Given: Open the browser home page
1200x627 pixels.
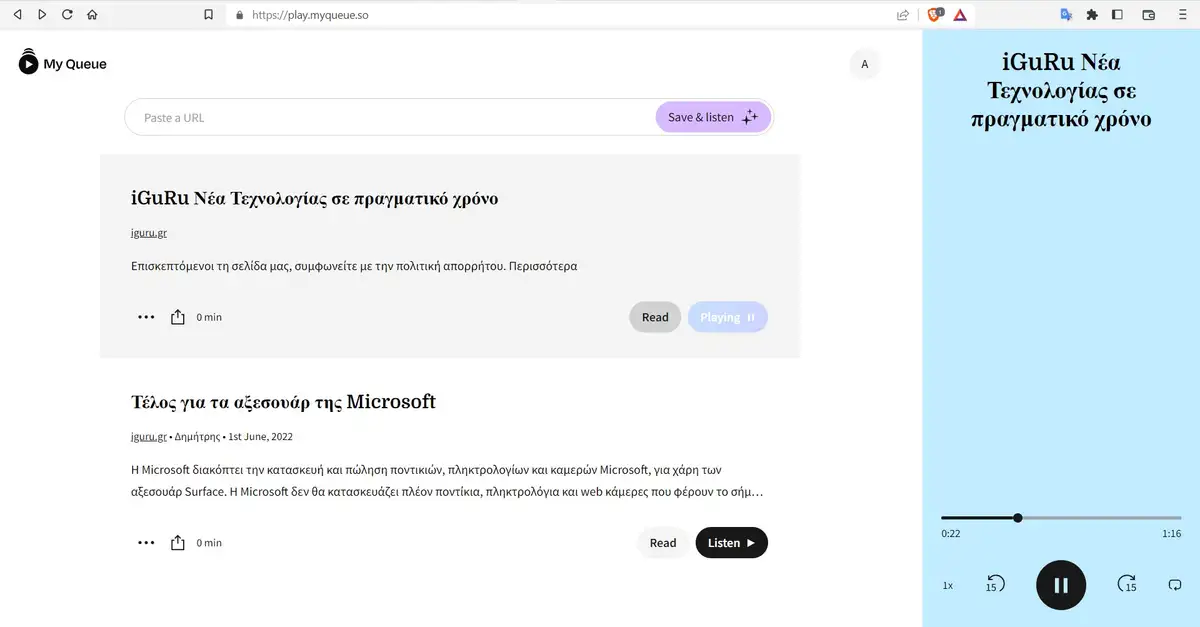Looking at the screenshot, I should pyautogui.click(x=92, y=15).
